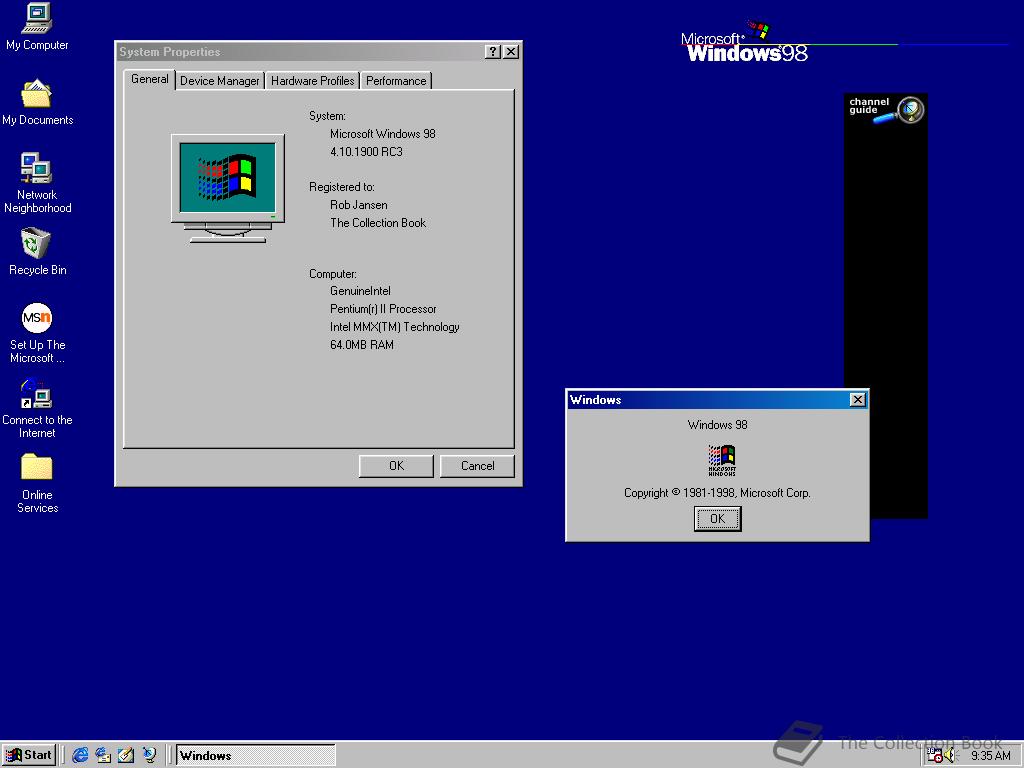Click the Task Scheduler tray icon
This screenshot has height=768, width=1024.
935,756
